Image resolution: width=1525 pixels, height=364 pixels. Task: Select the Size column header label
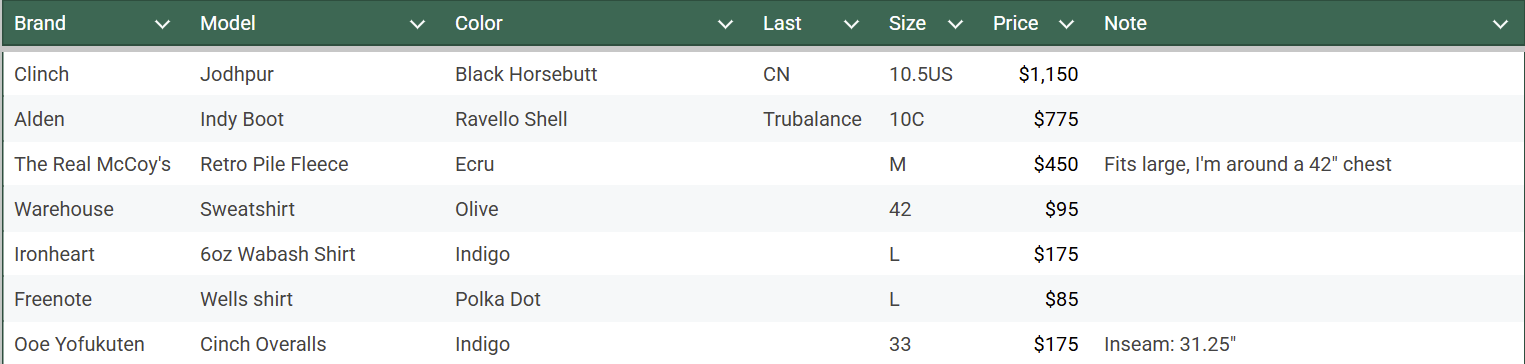click(907, 23)
